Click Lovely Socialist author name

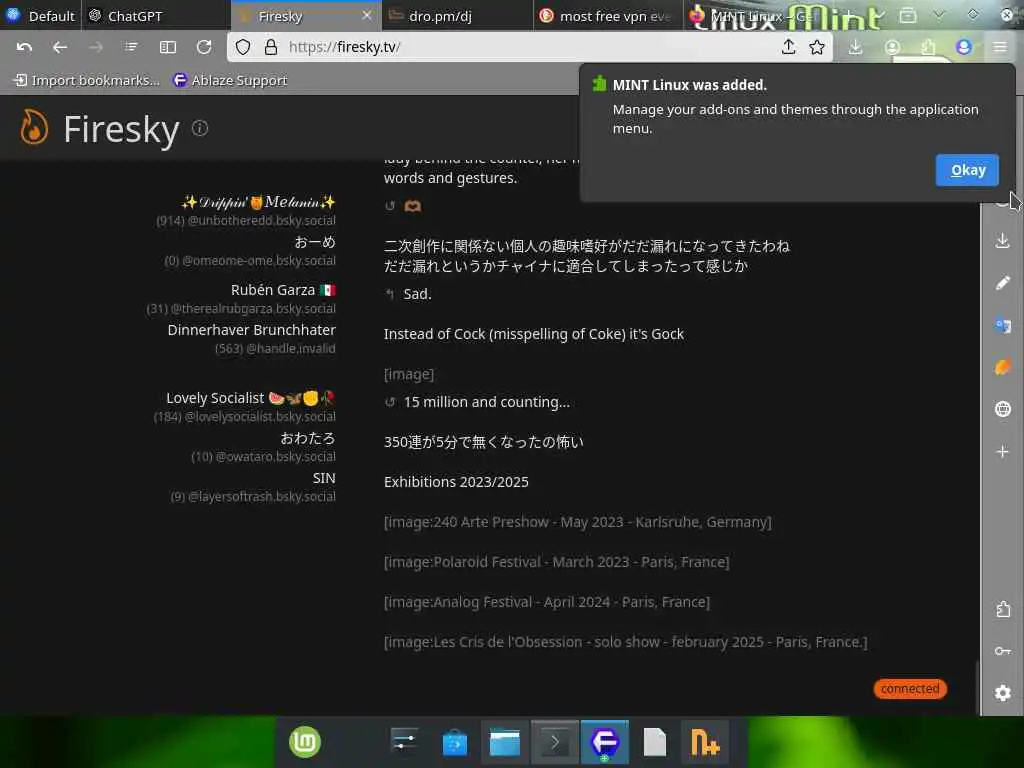(250, 398)
